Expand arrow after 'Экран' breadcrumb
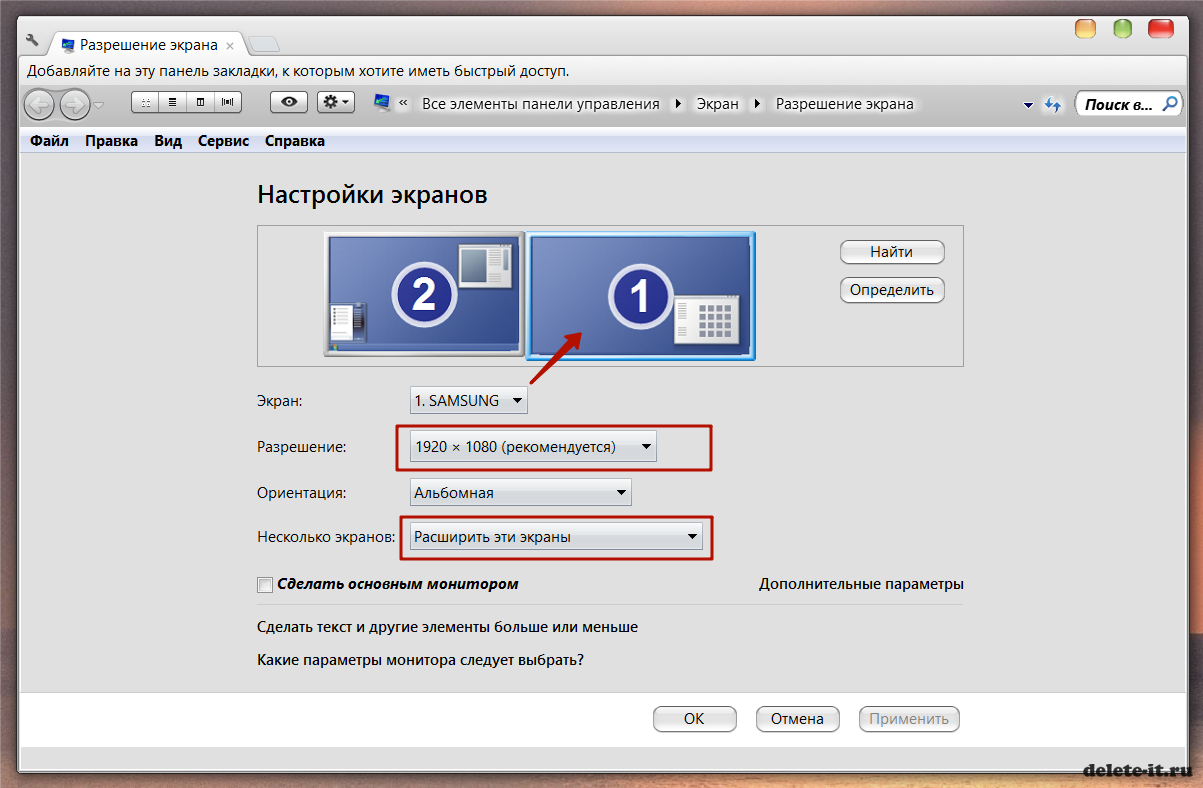 757,104
